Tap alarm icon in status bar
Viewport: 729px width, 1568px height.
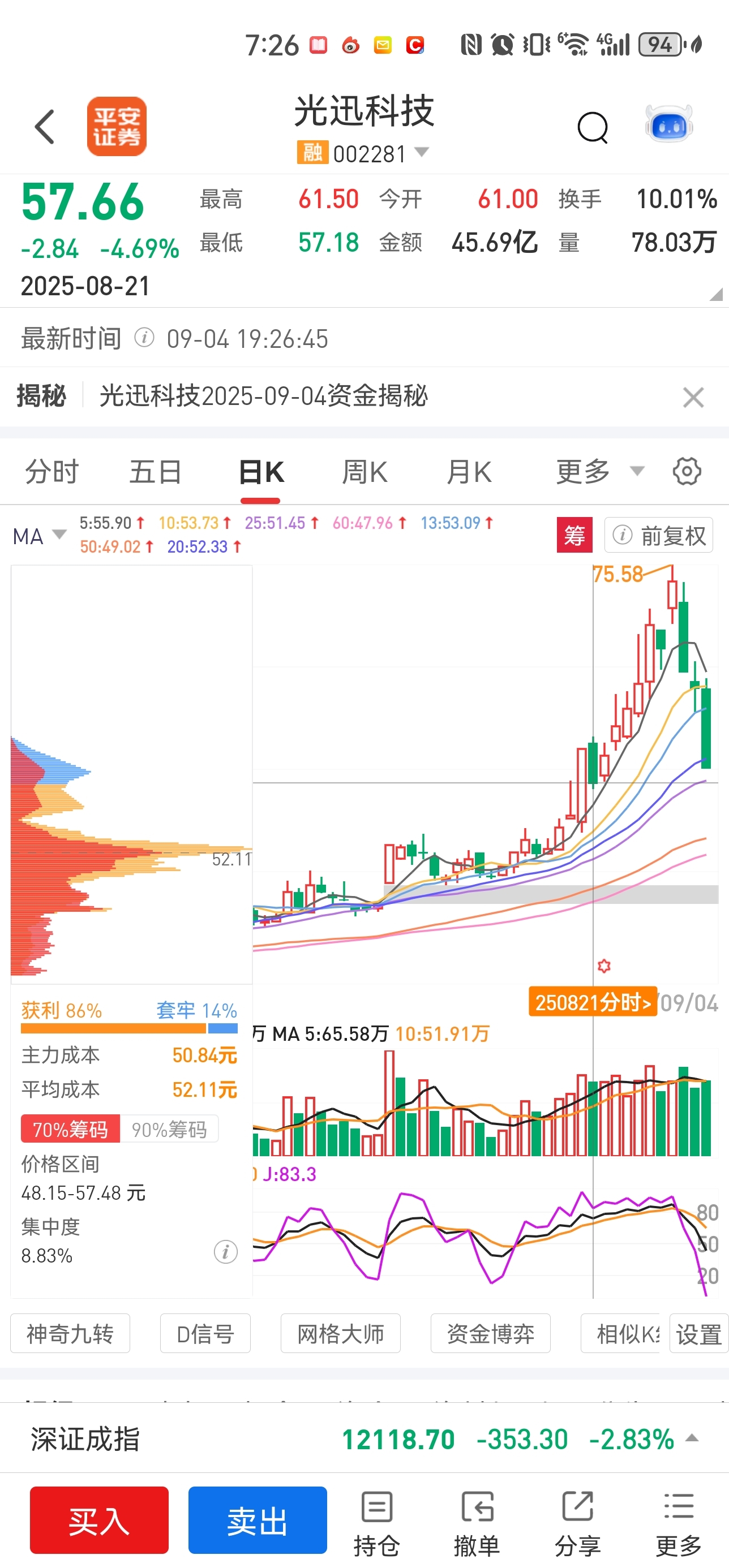[x=503, y=45]
